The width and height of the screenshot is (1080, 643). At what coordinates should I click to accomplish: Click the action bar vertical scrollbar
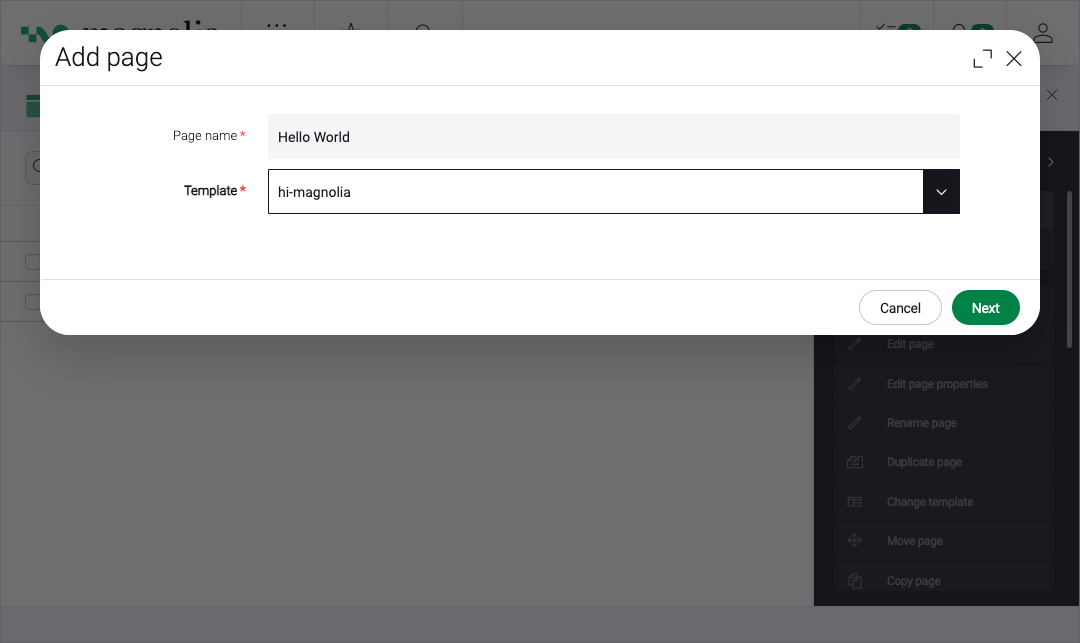click(x=1069, y=270)
